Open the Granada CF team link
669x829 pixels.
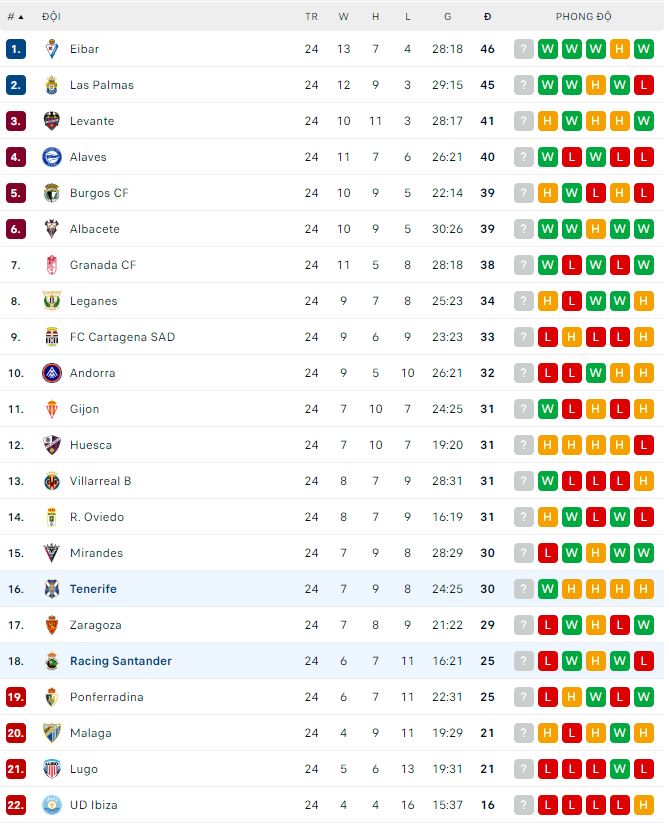(x=103, y=265)
